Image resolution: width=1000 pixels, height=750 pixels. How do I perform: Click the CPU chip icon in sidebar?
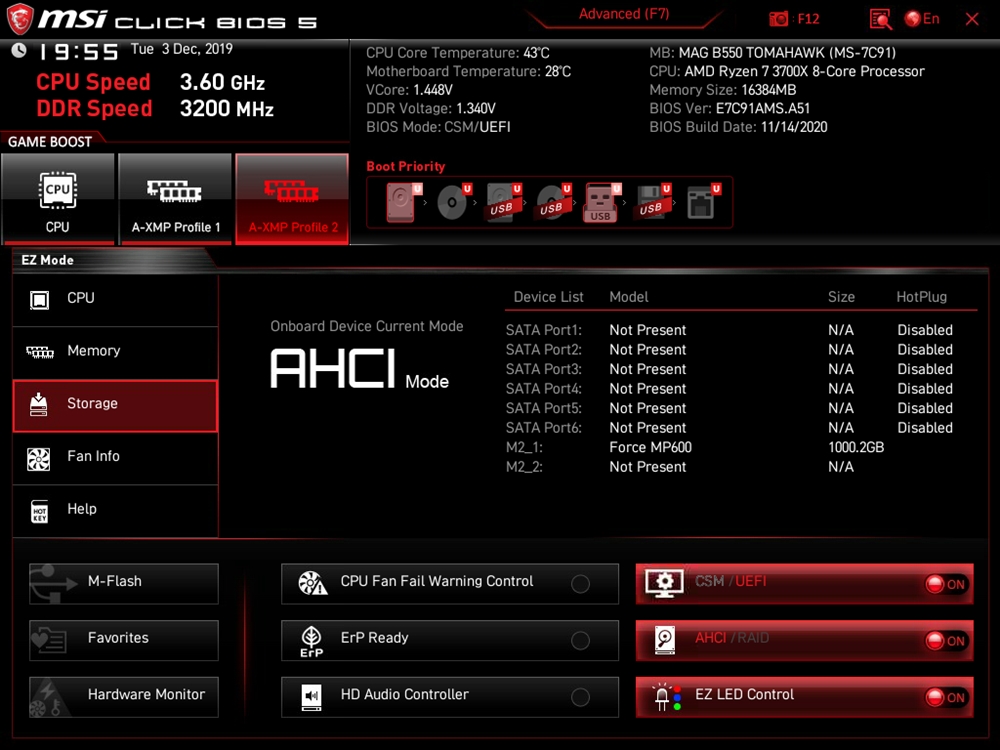(39, 299)
